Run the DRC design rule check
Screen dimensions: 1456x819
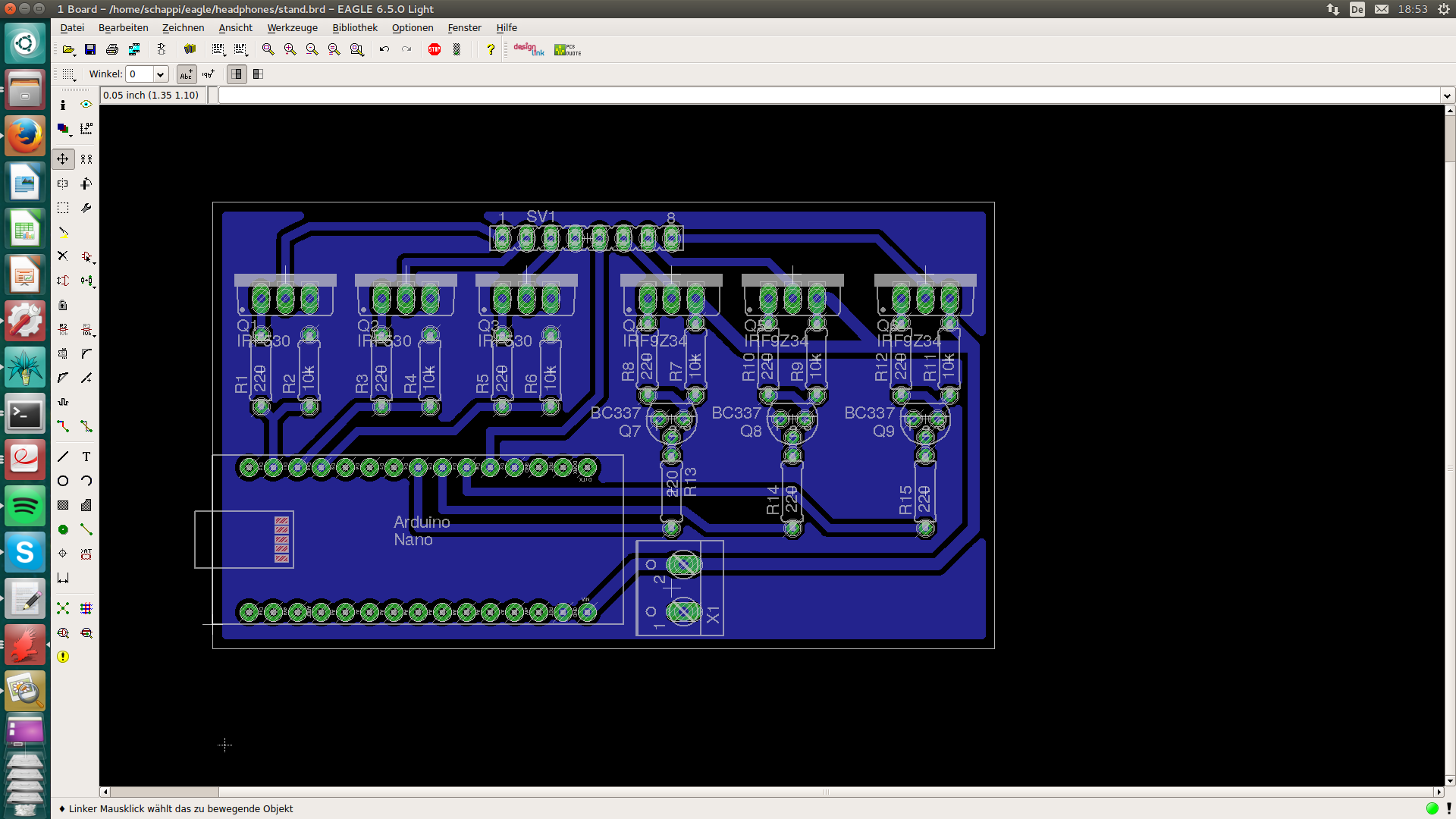pos(86,632)
